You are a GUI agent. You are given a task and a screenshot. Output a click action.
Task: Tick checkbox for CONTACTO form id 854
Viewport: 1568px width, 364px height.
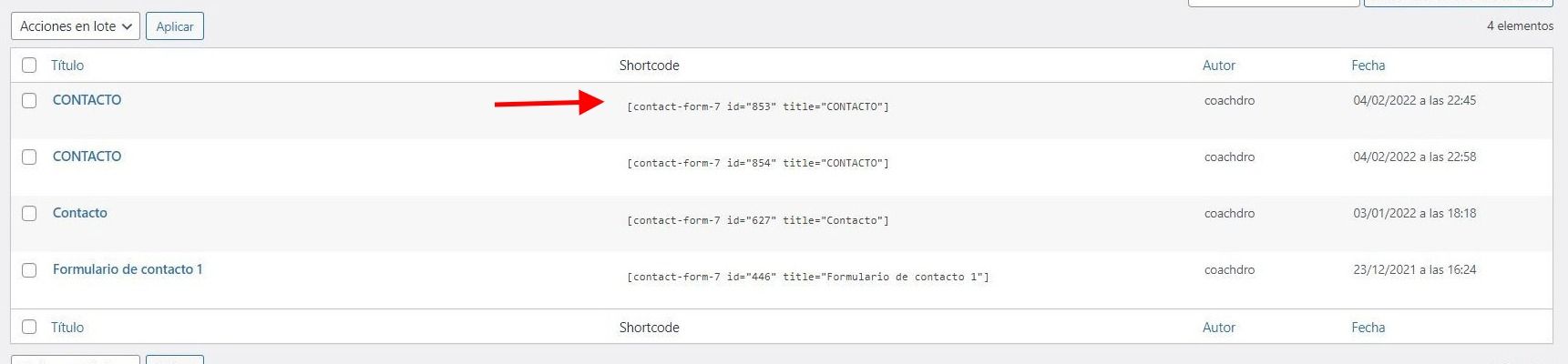29,157
